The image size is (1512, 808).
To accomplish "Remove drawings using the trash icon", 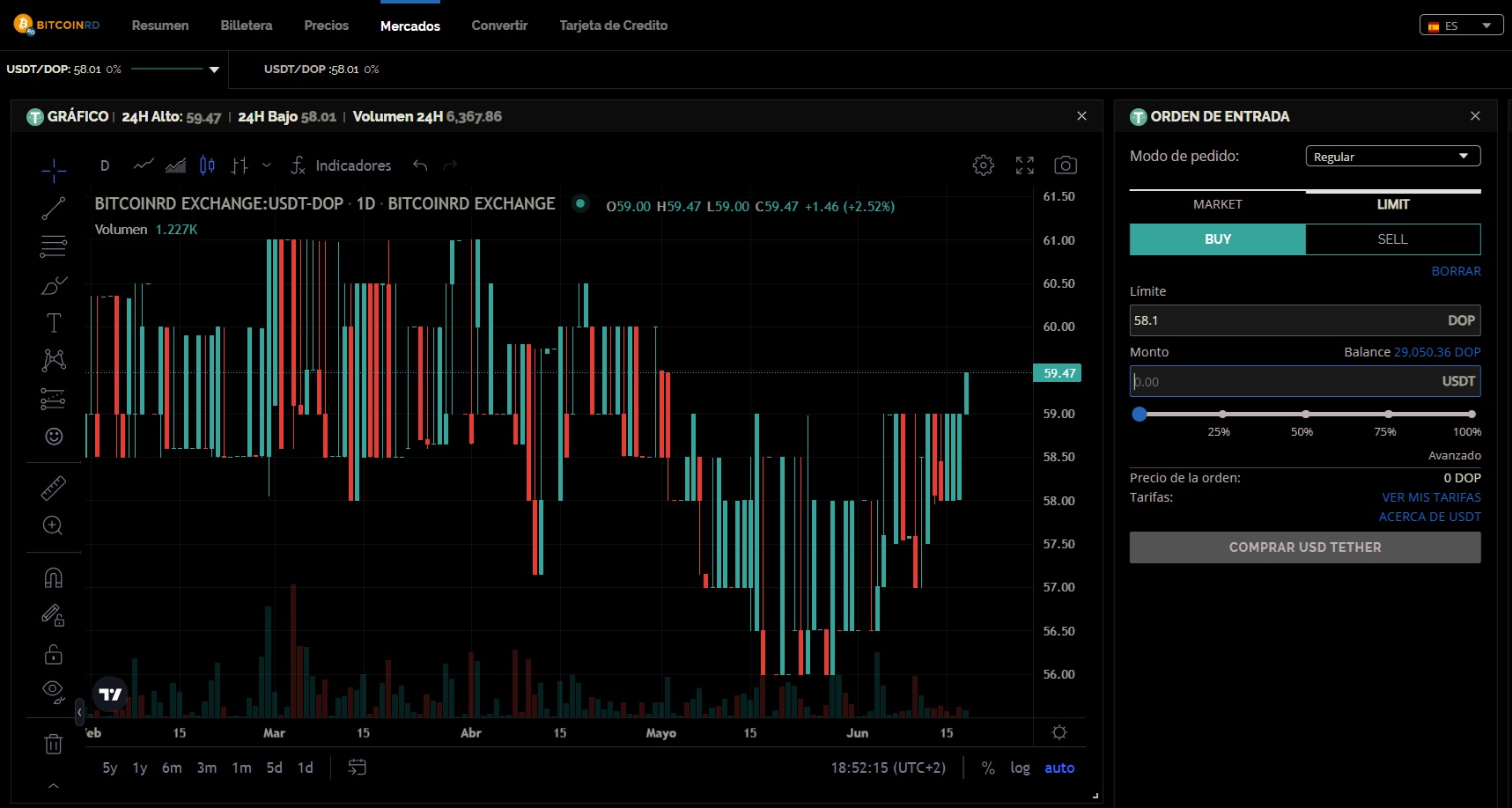I will (x=53, y=744).
